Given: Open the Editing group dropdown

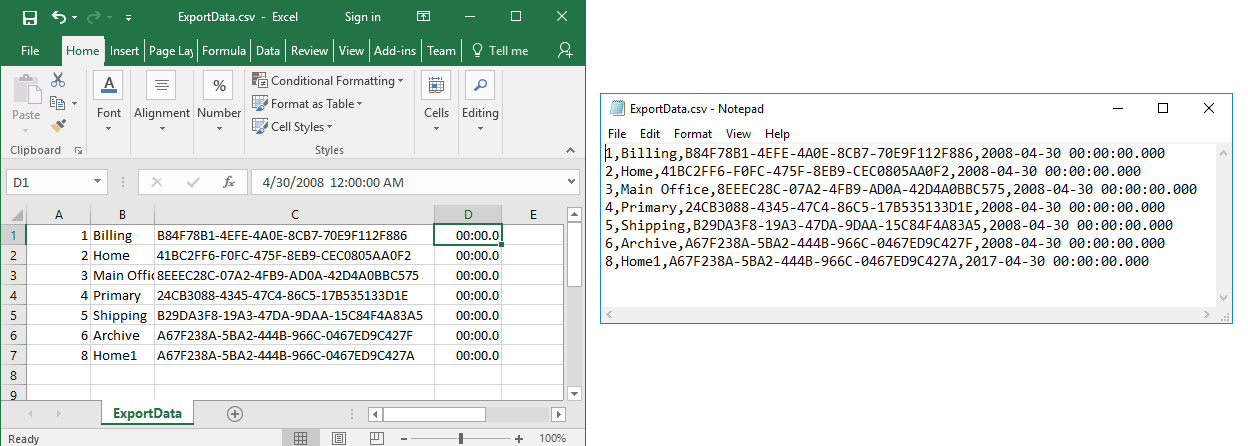Looking at the screenshot, I should [x=480, y=103].
